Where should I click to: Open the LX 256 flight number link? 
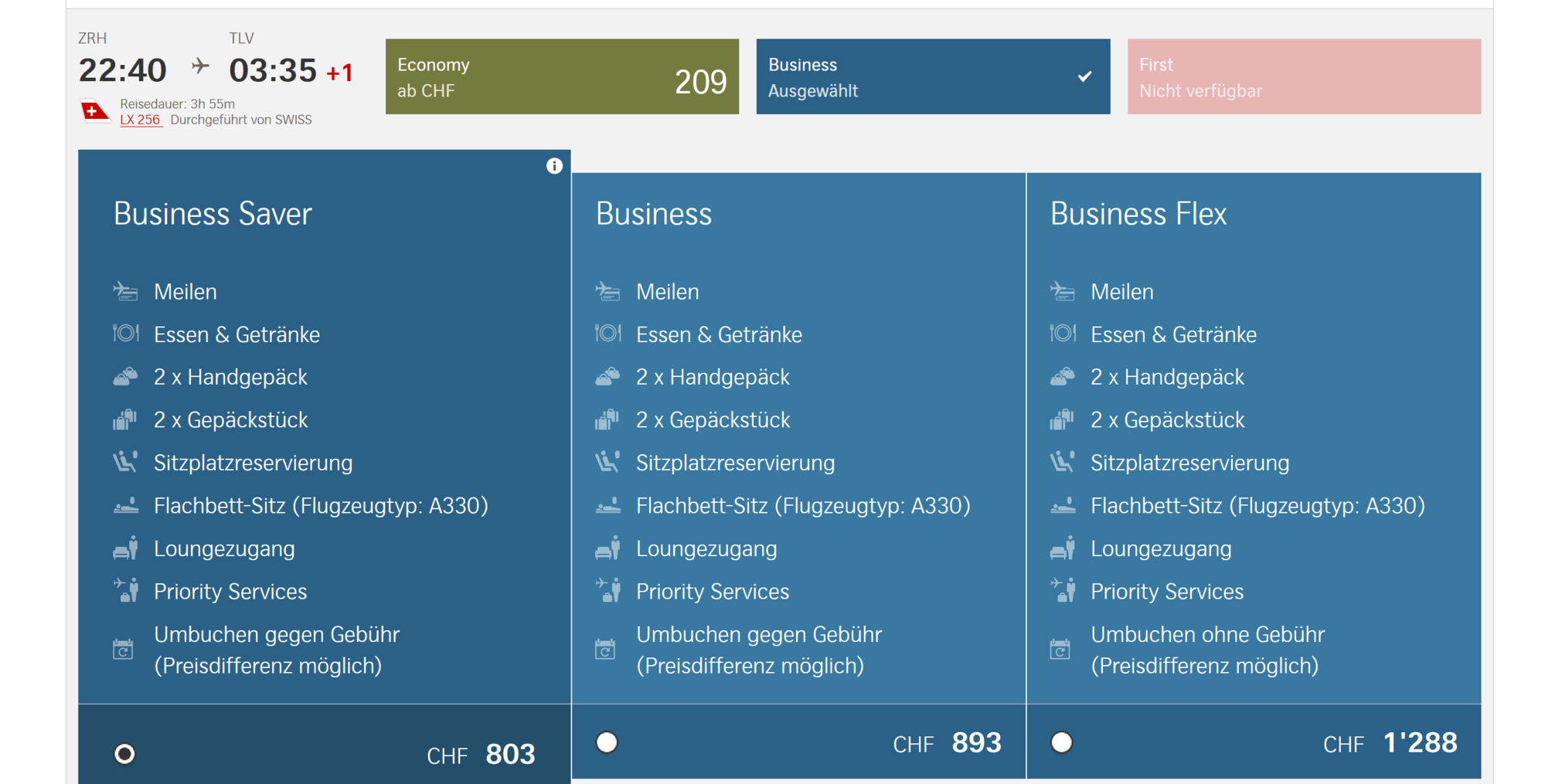140,120
